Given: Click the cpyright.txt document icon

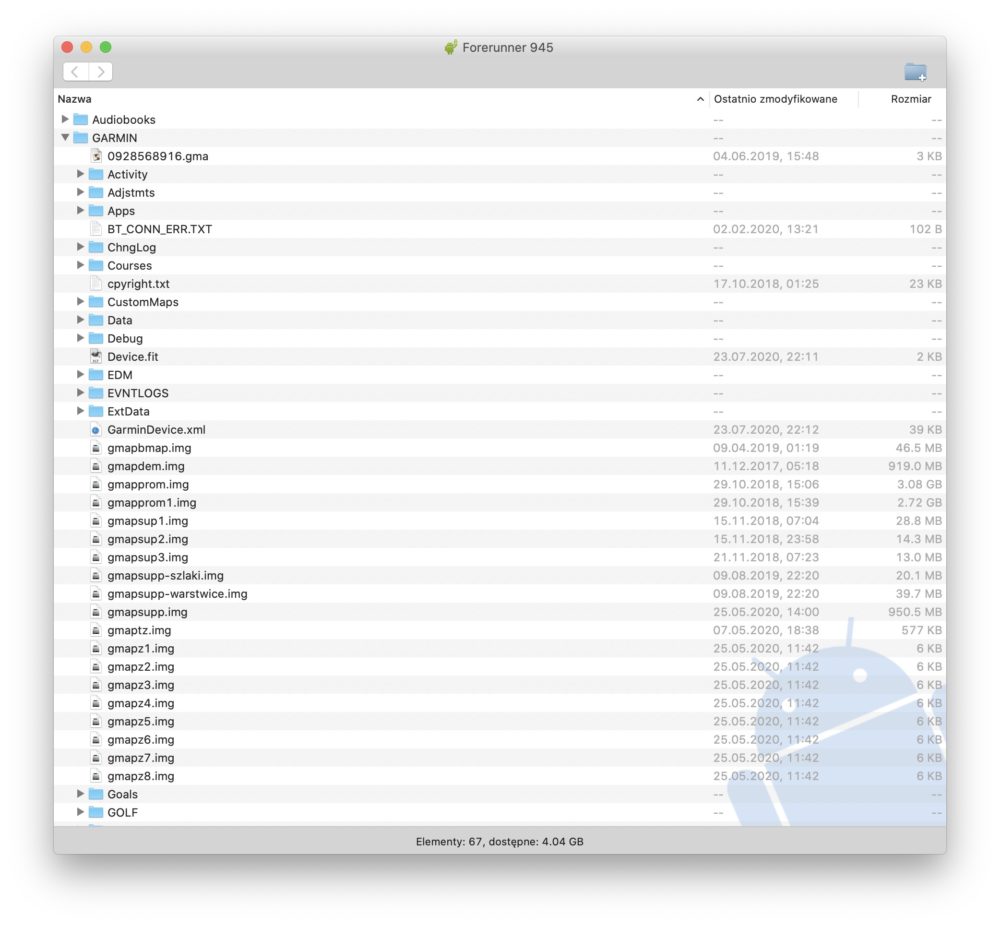Looking at the screenshot, I should tap(96, 284).
